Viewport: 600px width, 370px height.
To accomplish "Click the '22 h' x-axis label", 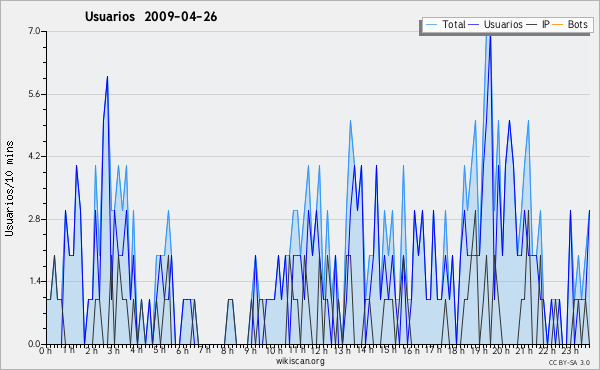I will click(546, 351).
